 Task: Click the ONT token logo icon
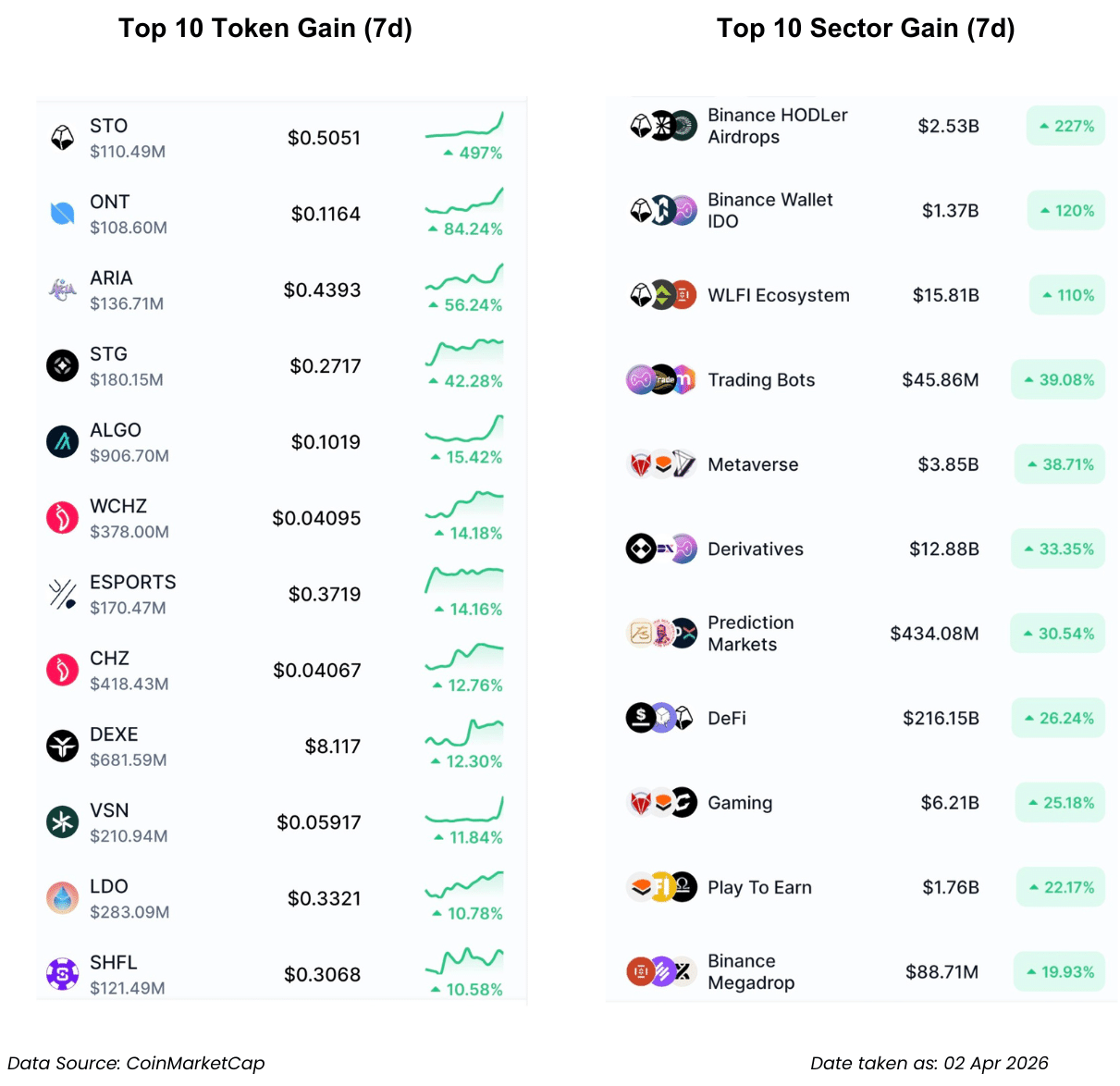click(62, 214)
